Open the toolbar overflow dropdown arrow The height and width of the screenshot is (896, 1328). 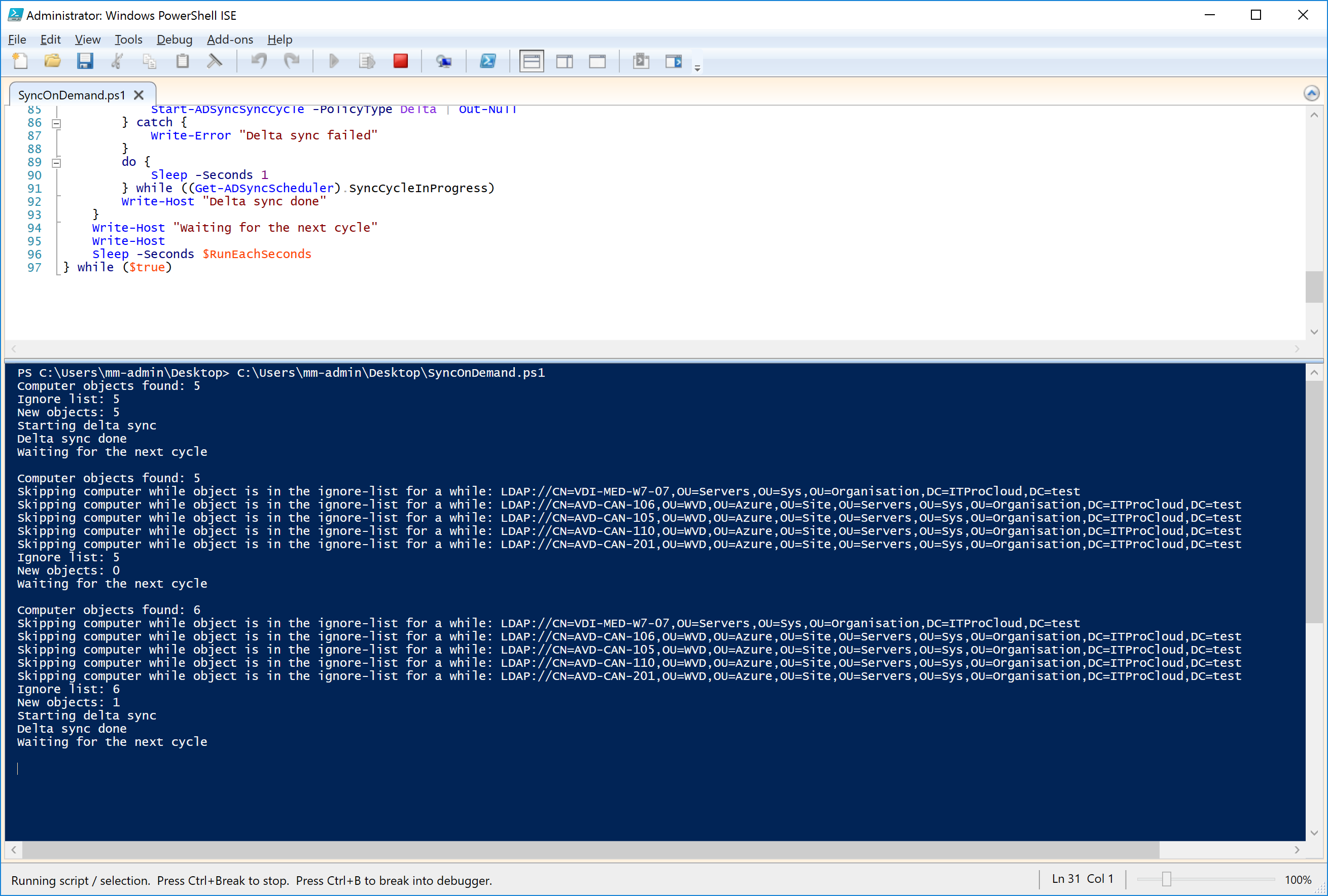pyautogui.click(x=696, y=67)
